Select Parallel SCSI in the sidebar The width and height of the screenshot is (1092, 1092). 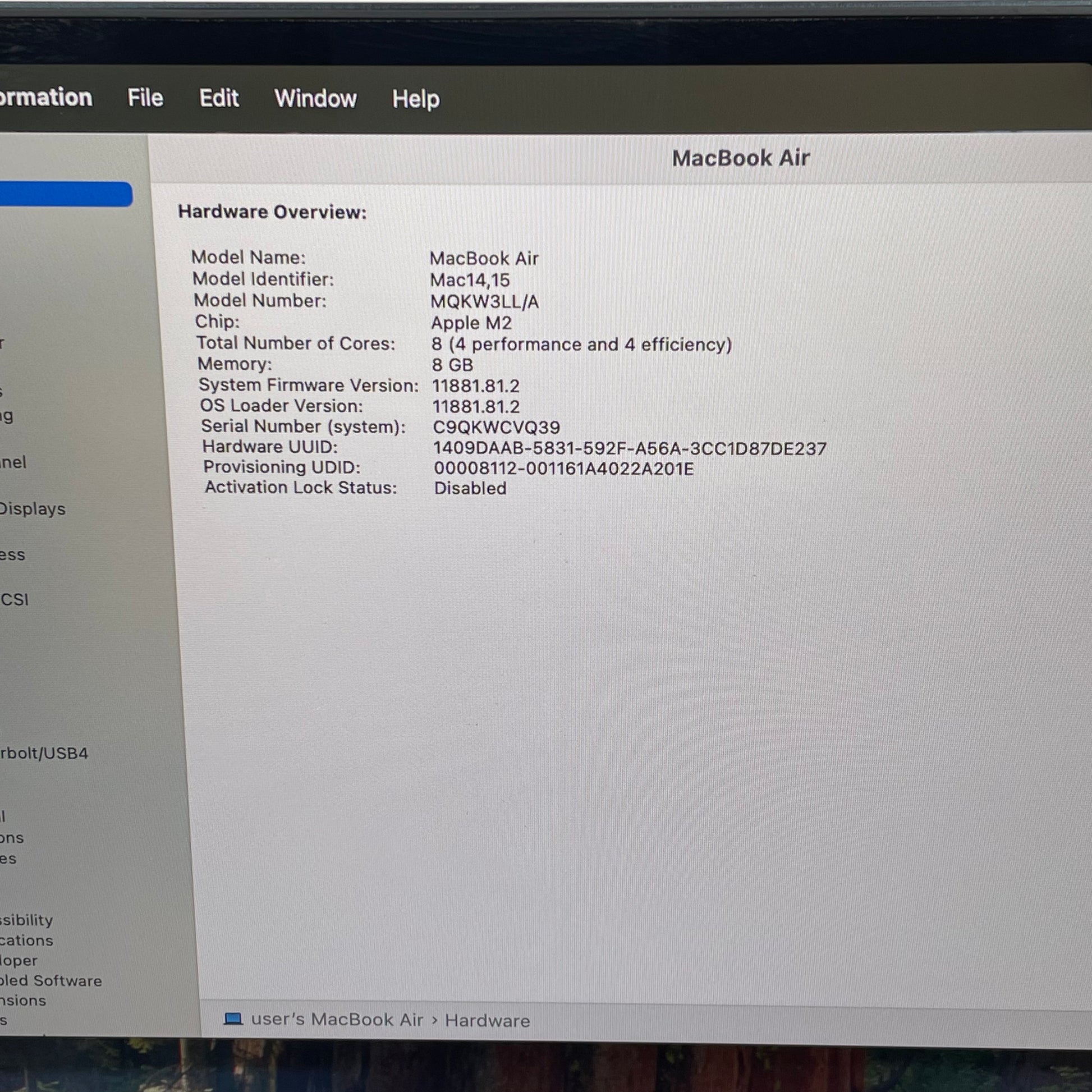pos(14,599)
